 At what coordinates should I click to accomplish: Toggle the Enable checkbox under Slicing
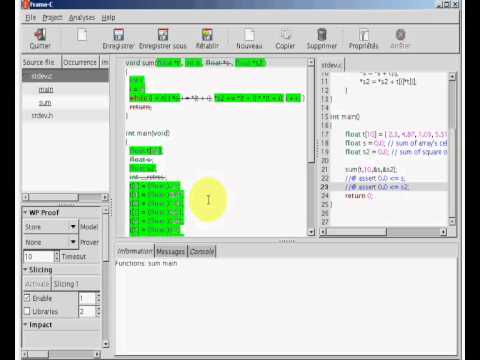pos(27,298)
